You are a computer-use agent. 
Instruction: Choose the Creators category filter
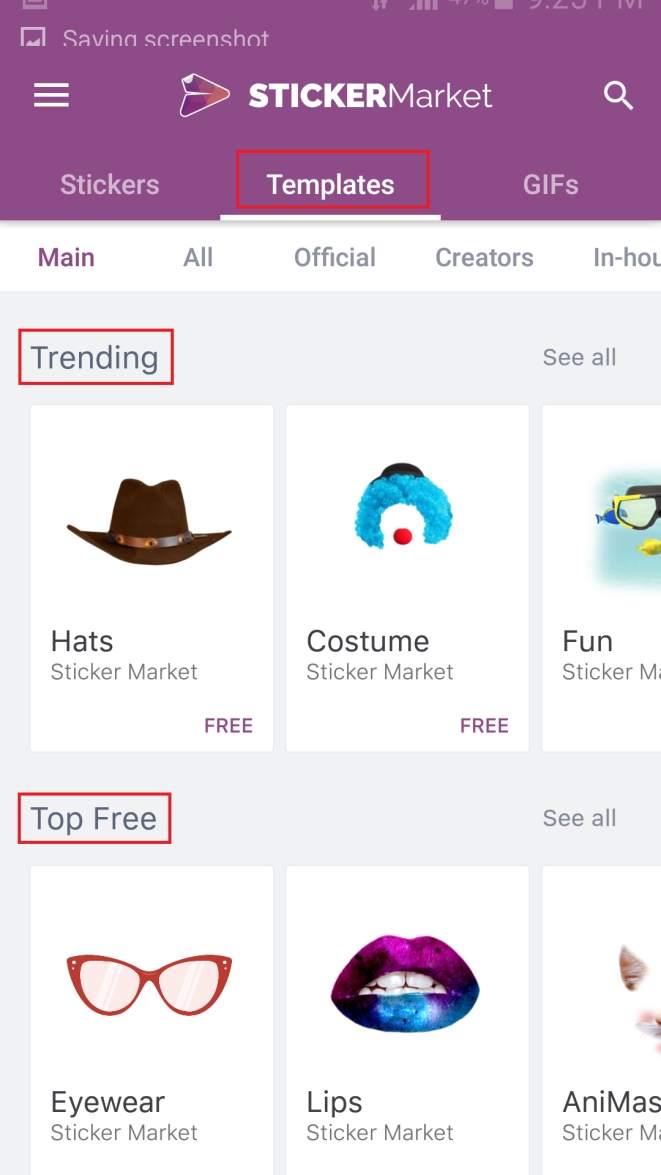point(484,257)
